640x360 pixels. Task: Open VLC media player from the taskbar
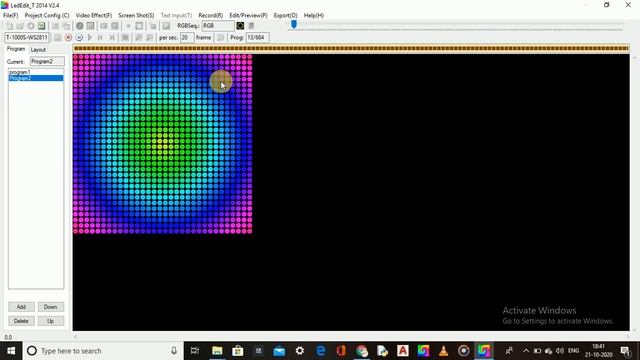444,351
